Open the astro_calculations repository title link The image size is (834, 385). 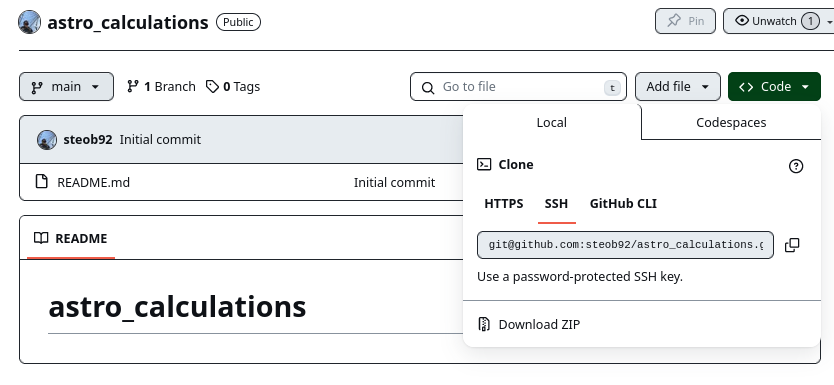[x=128, y=22]
